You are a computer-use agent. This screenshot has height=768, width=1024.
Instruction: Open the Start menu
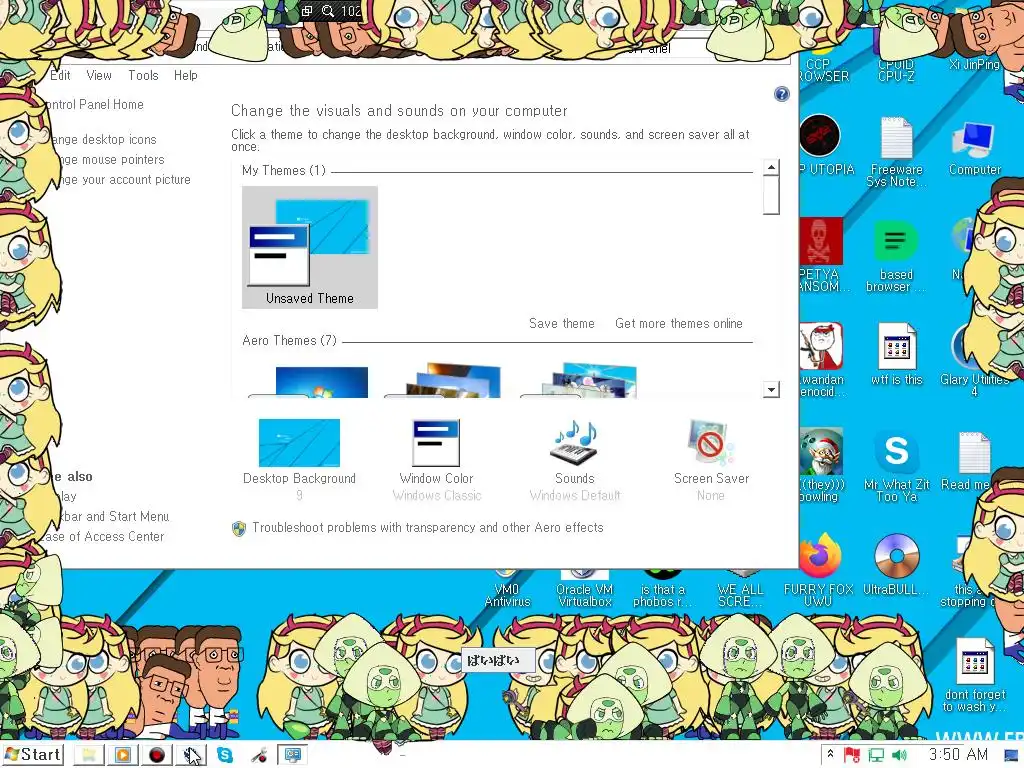click(x=33, y=755)
